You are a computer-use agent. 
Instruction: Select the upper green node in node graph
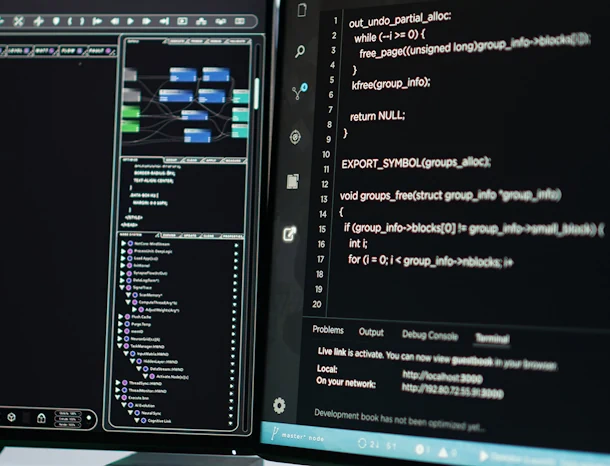[x=131, y=112]
